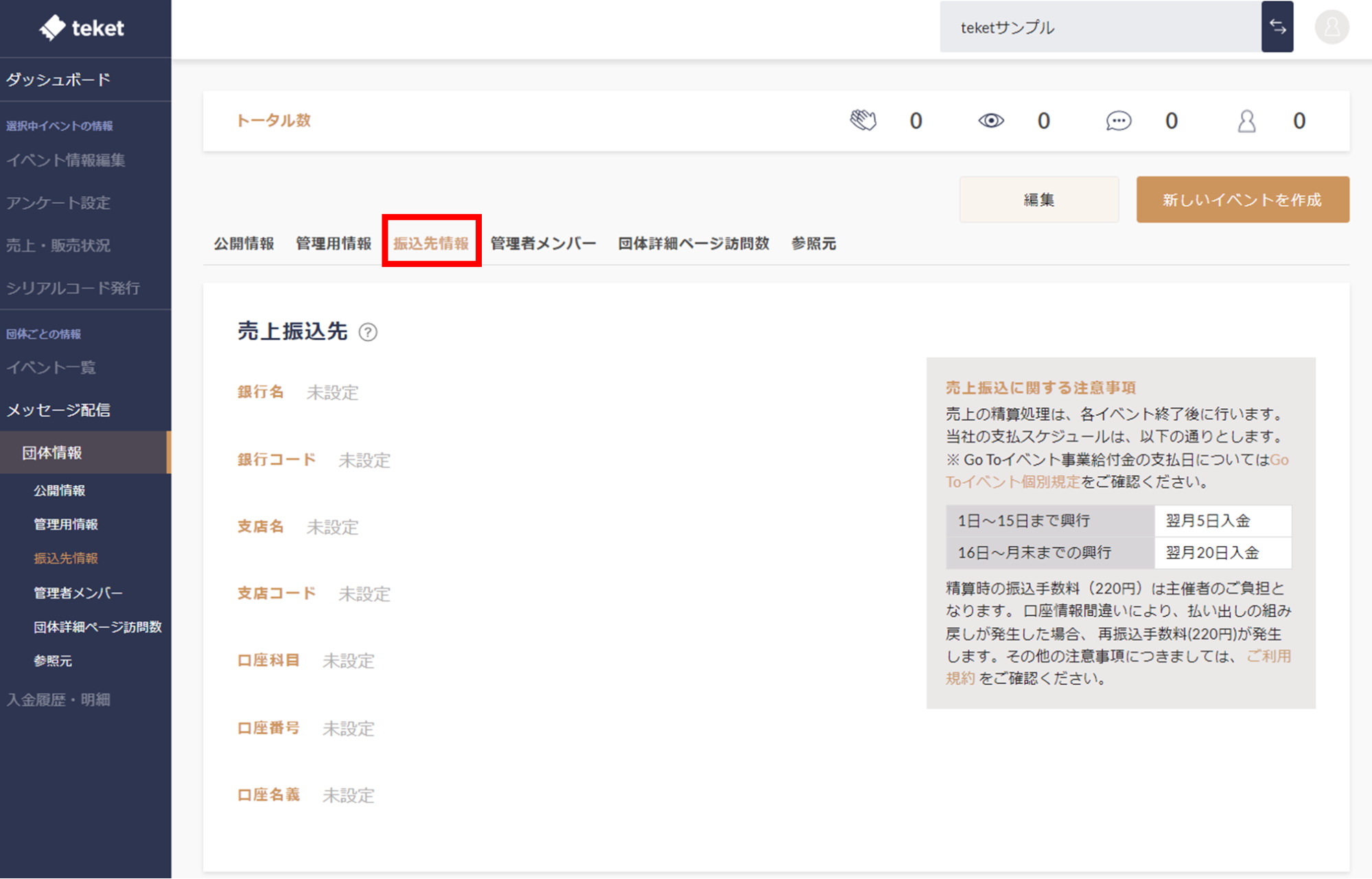
Task: Click the eye views total icon
Action: [990, 121]
